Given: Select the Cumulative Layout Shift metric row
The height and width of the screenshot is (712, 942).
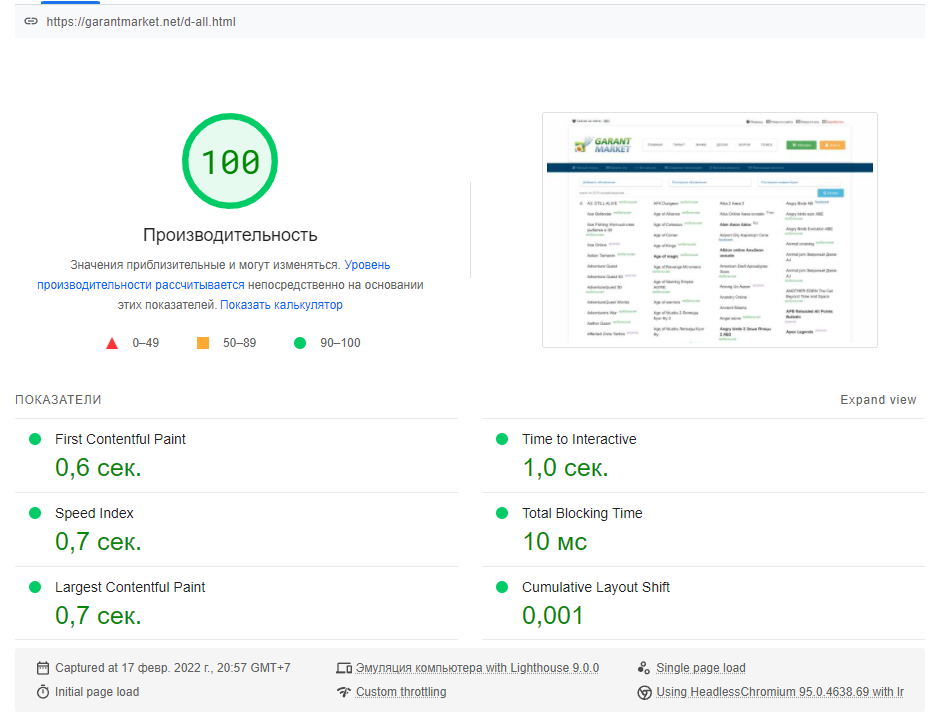Looking at the screenshot, I should pyautogui.click(x=596, y=587).
